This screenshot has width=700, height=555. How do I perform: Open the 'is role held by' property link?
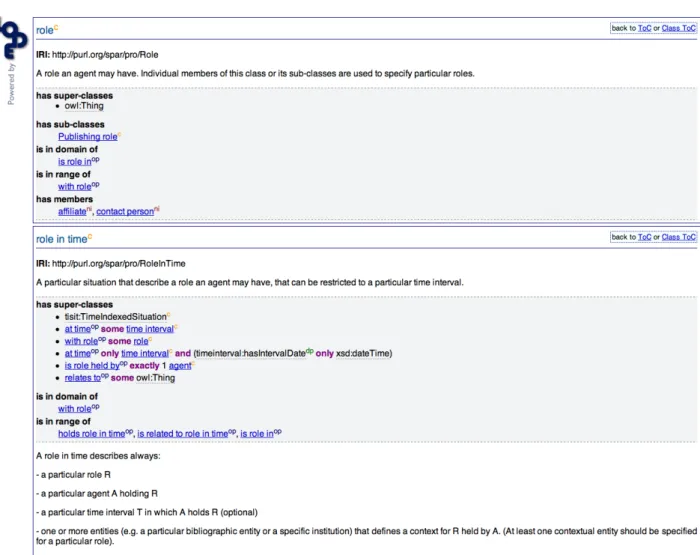click(92, 366)
